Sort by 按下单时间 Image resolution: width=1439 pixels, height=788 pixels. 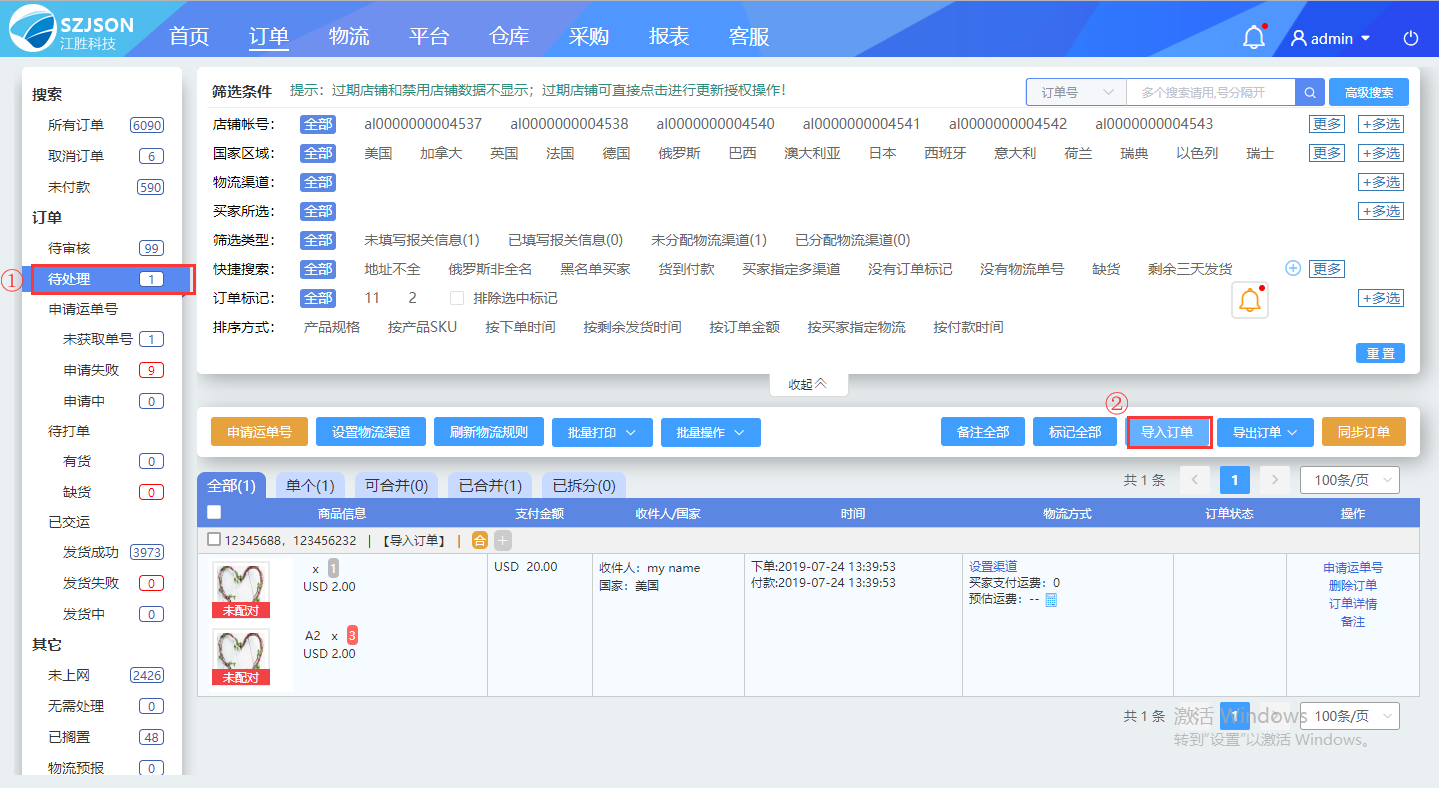click(520, 327)
